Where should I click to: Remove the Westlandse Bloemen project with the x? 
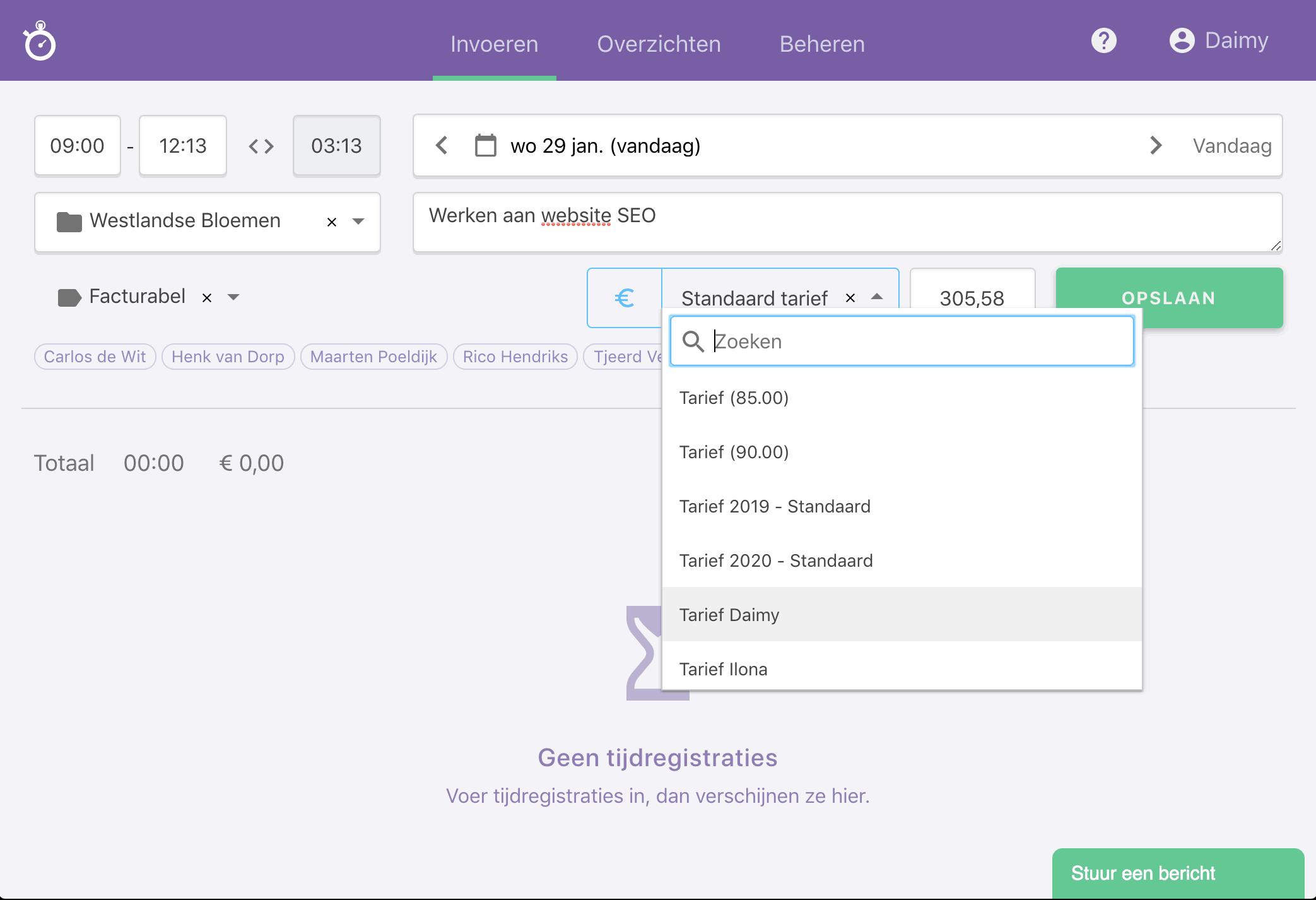332,222
